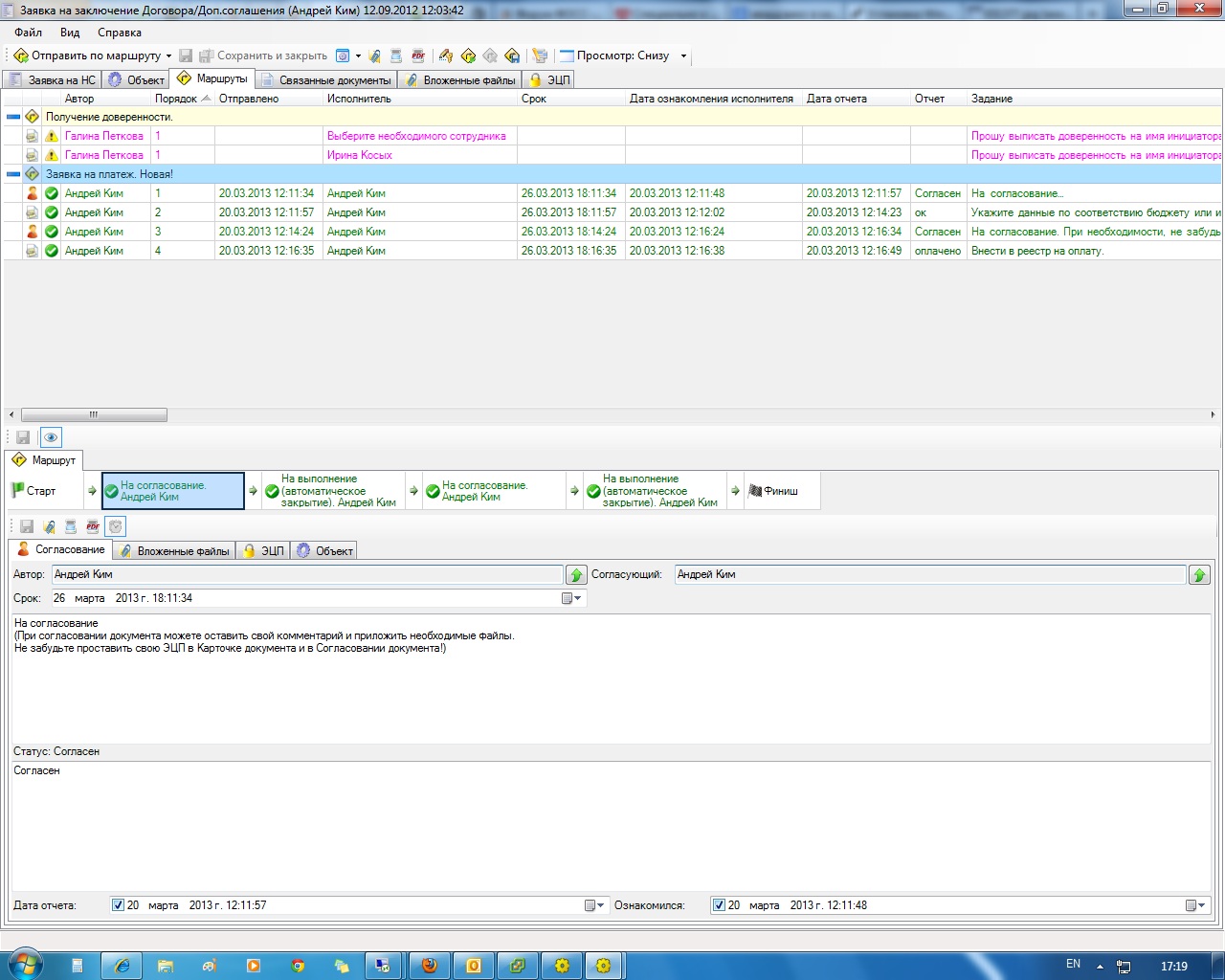Click the Порядок column header to sort
This screenshot has height=980, width=1225.
point(177,99)
